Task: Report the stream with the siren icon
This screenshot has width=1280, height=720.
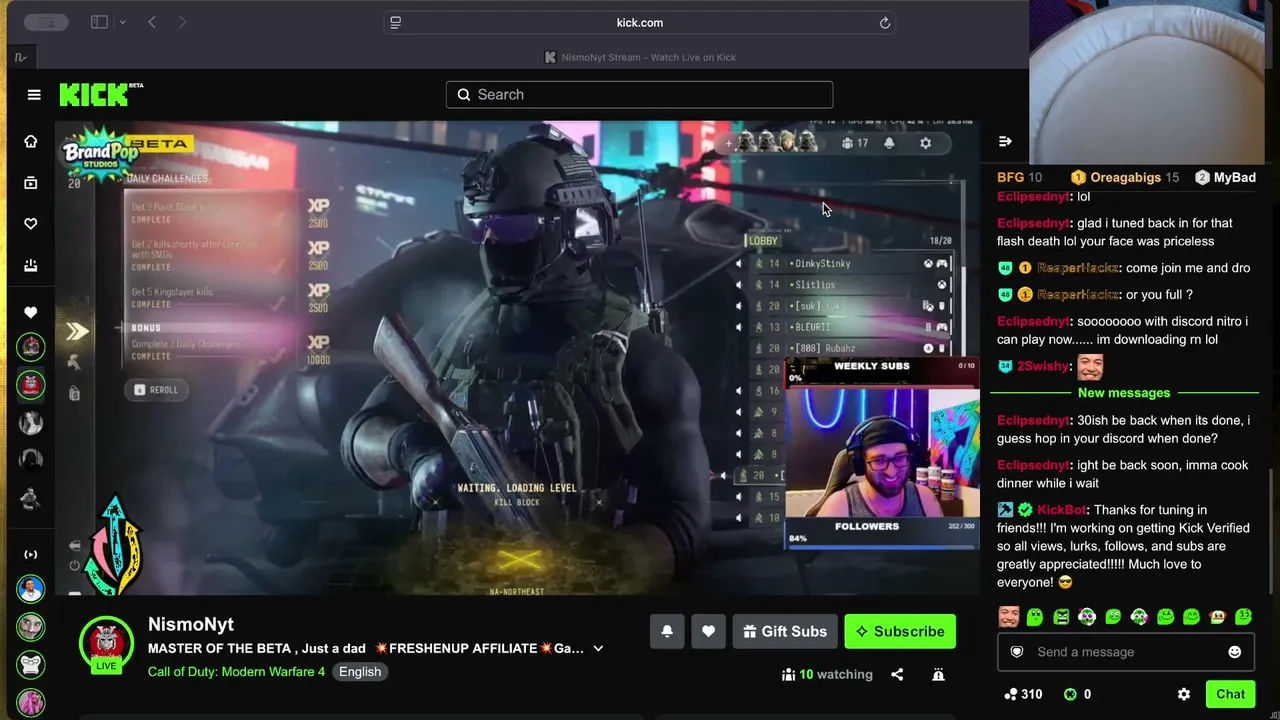Action: click(x=938, y=675)
